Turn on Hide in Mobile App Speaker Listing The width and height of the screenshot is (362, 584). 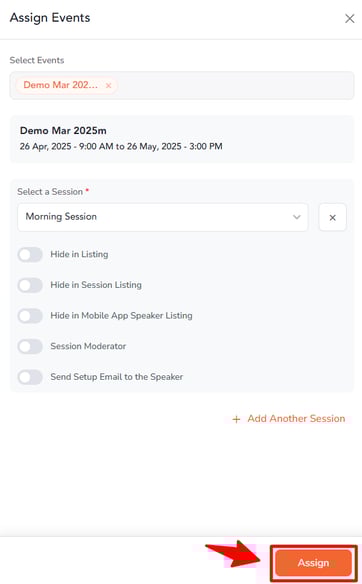[x=30, y=316]
